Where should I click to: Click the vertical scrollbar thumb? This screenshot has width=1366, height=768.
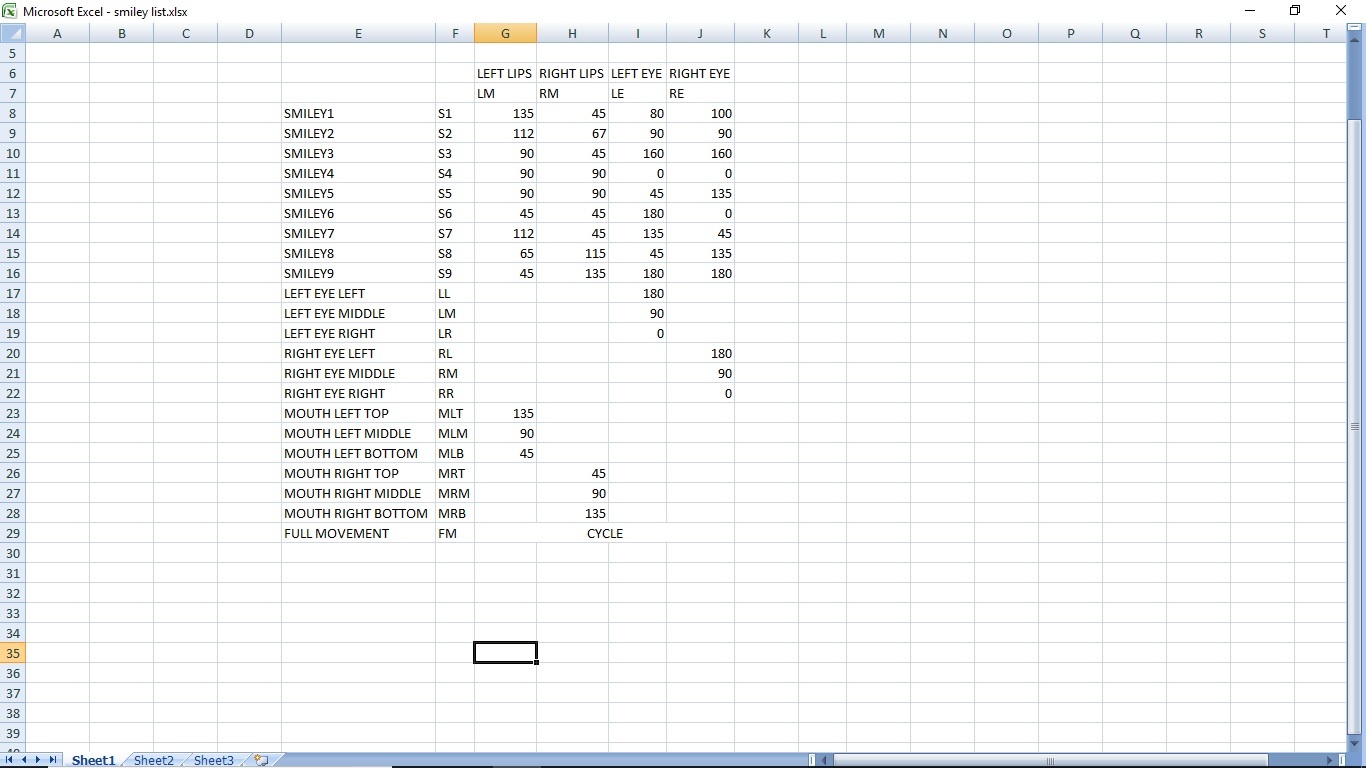tap(1356, 425)
